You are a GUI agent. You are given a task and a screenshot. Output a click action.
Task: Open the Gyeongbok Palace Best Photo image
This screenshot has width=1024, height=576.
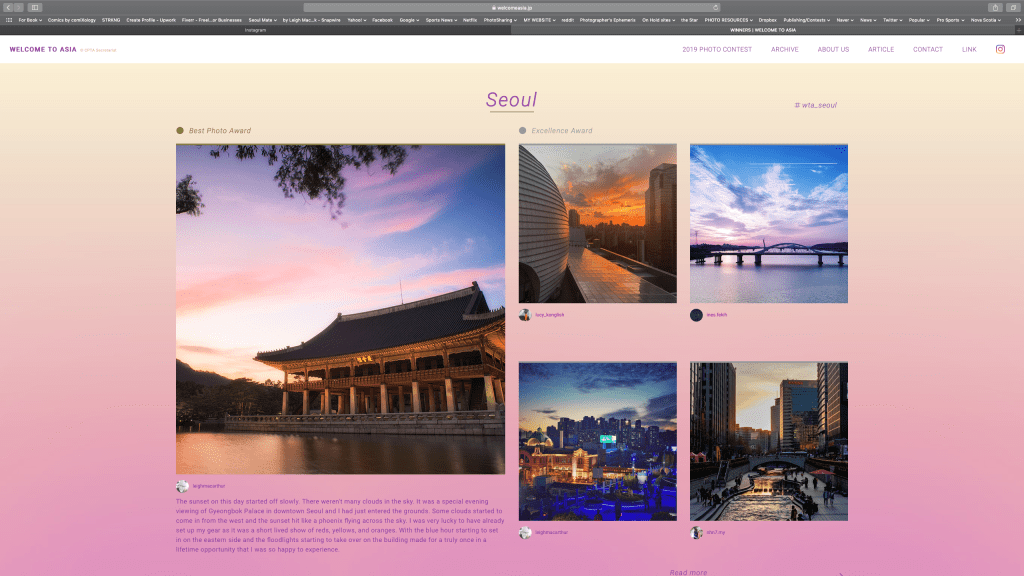click(340, 309)
